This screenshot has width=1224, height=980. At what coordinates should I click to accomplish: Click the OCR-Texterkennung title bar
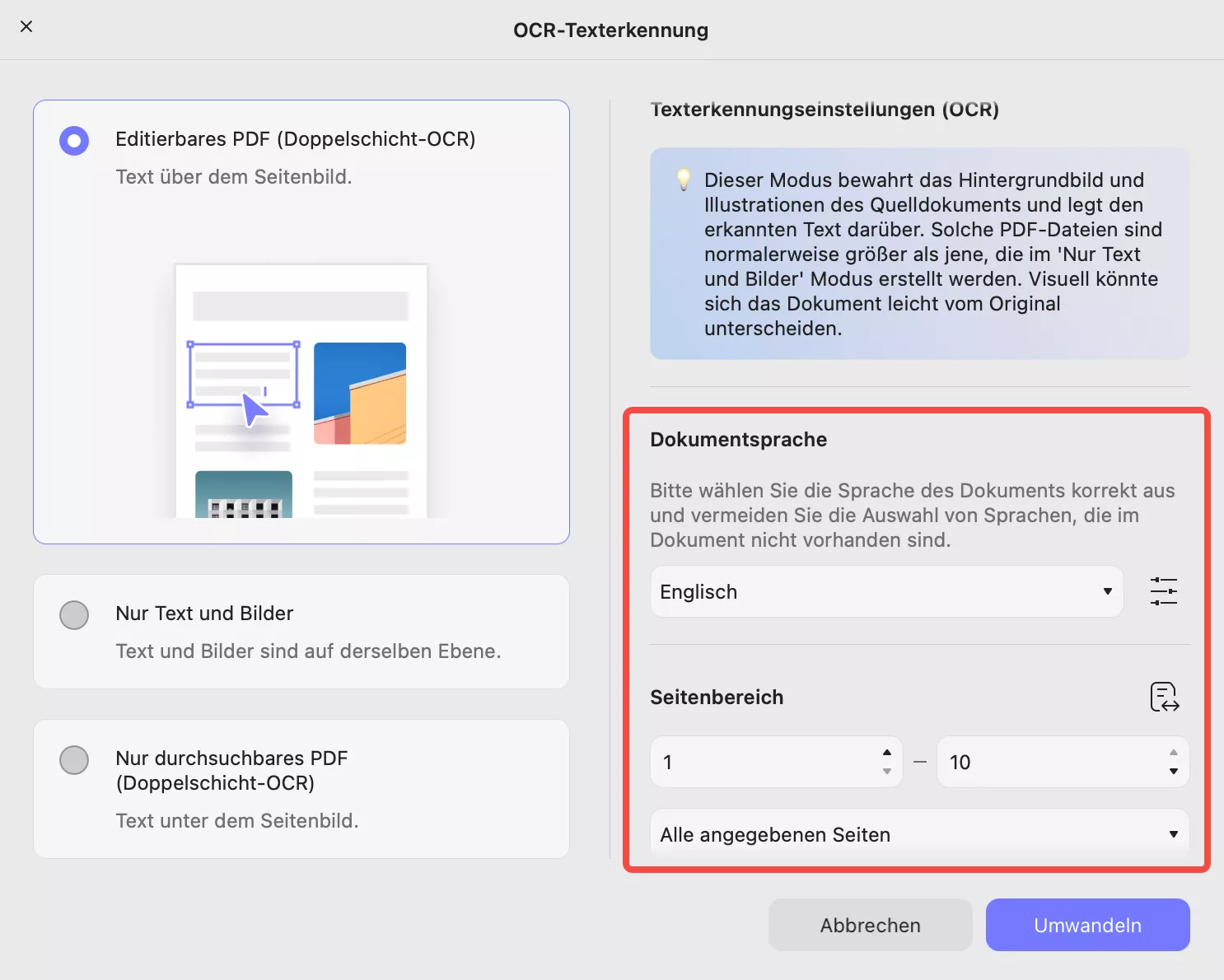pyautogui.click(x=611, y=30)
